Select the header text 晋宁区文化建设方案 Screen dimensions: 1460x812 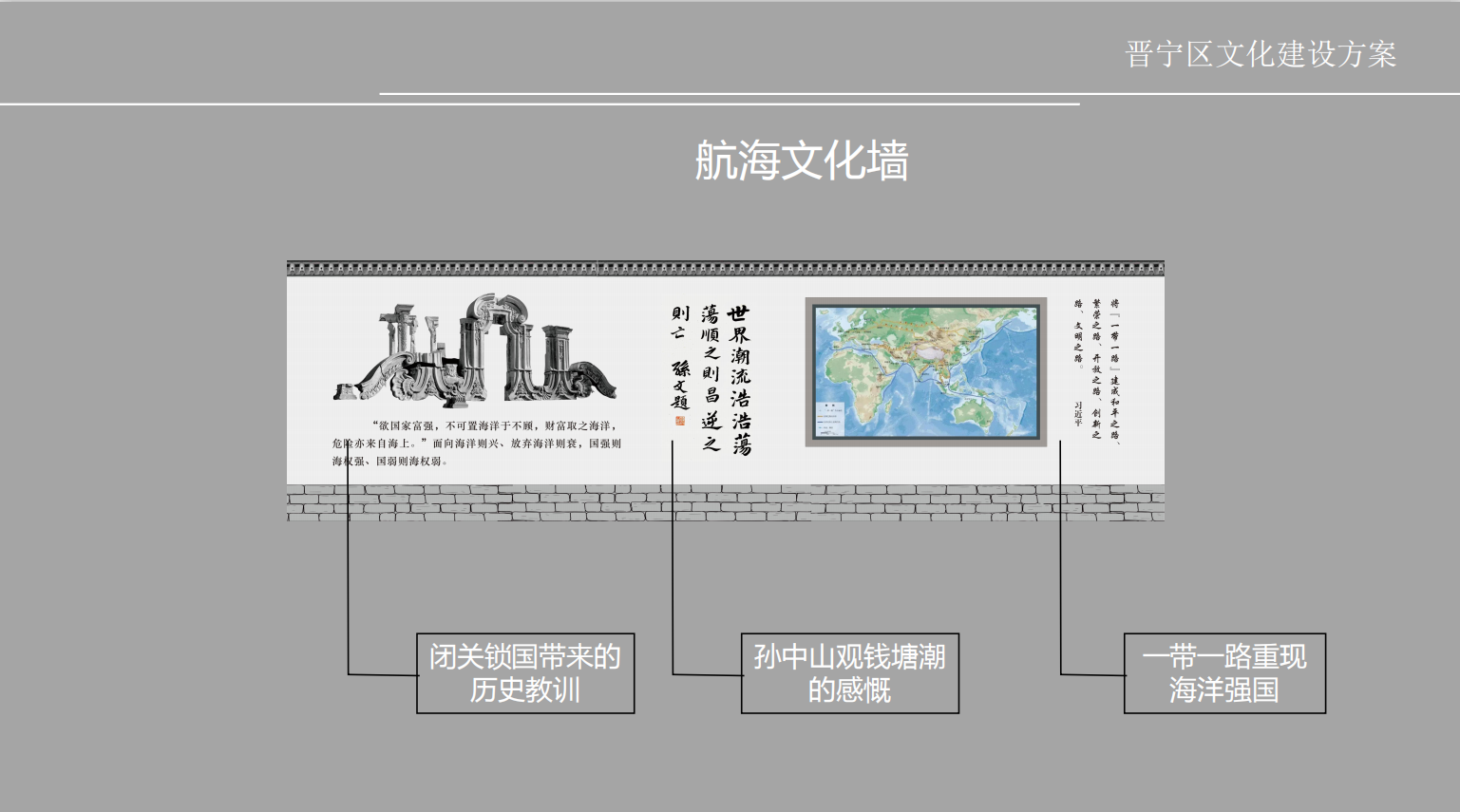(x=1260, y=55)
